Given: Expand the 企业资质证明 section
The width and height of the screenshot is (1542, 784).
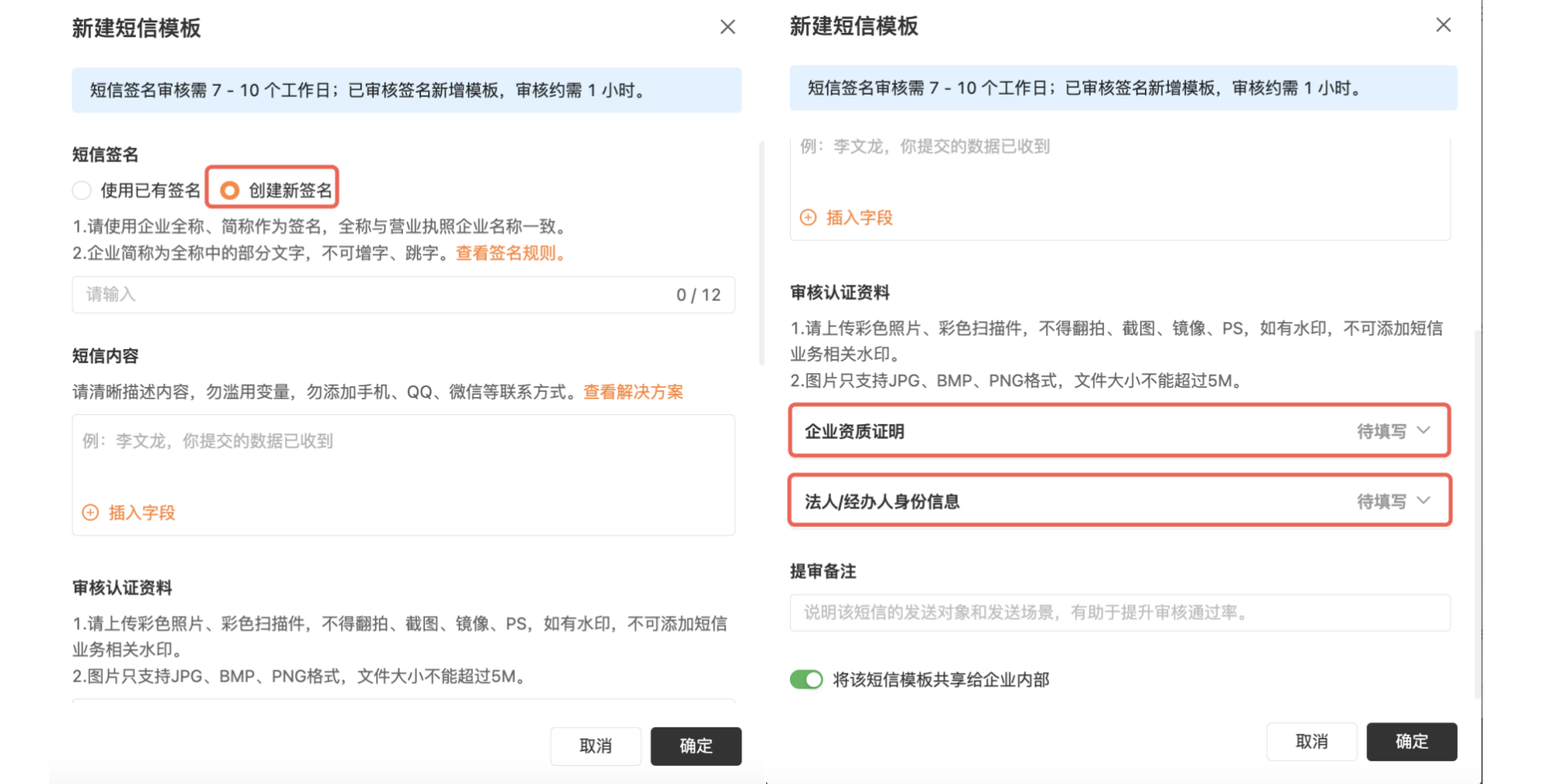Looking at the screenshot, I should pyautogui.click(x=1119, y=431).
